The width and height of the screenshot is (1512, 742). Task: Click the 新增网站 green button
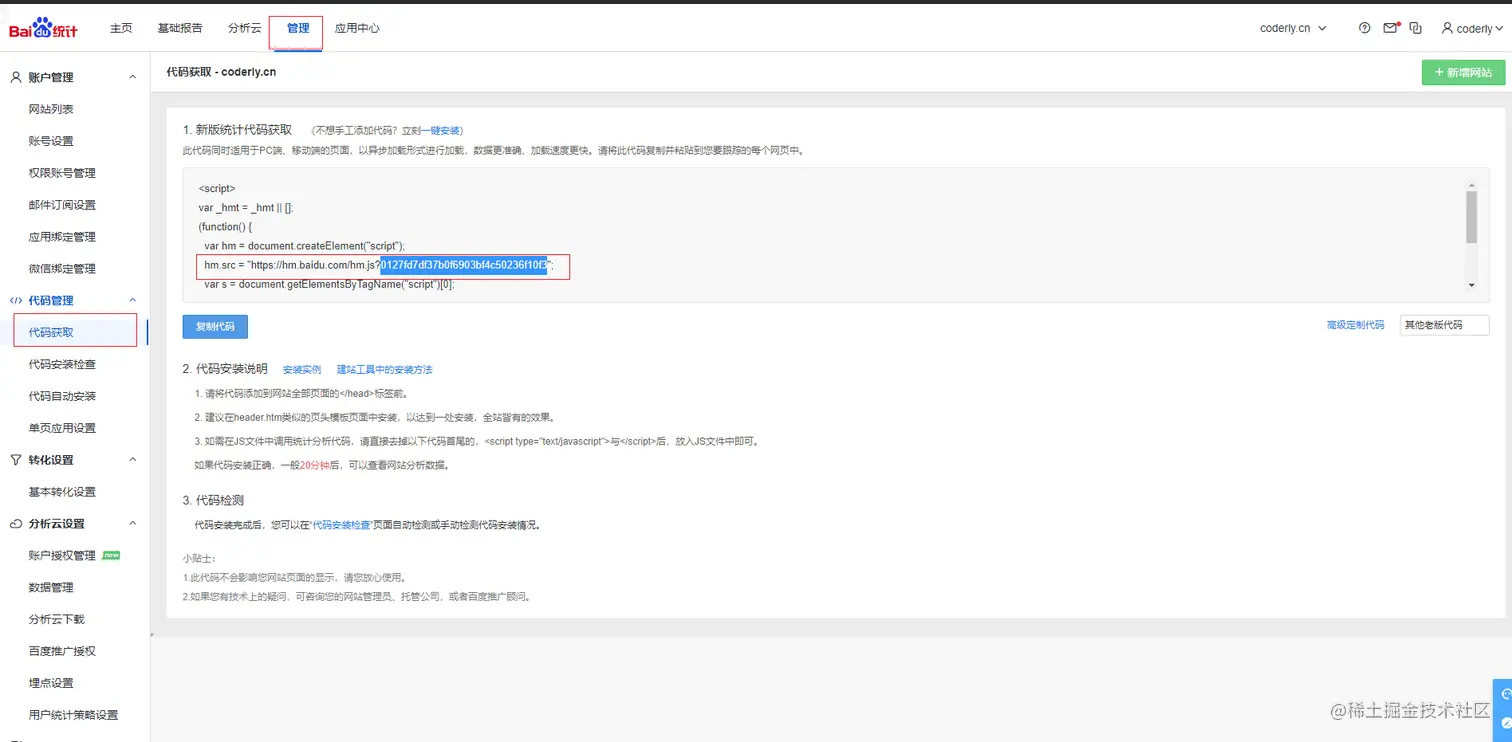pos(1463,73)
